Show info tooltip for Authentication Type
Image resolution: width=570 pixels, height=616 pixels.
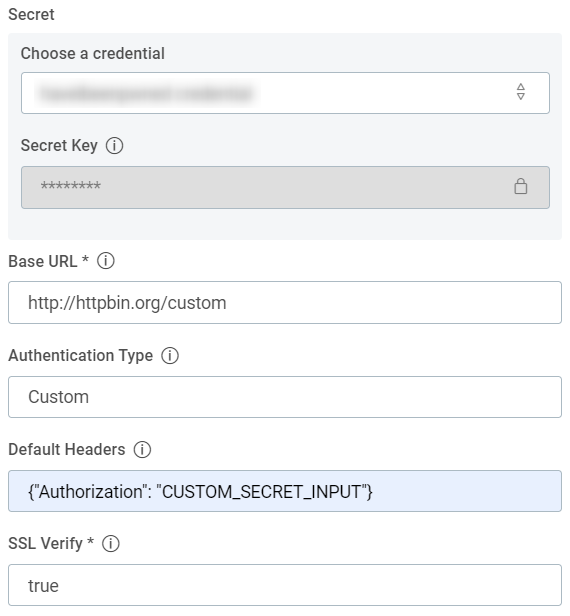coord(170,356)
